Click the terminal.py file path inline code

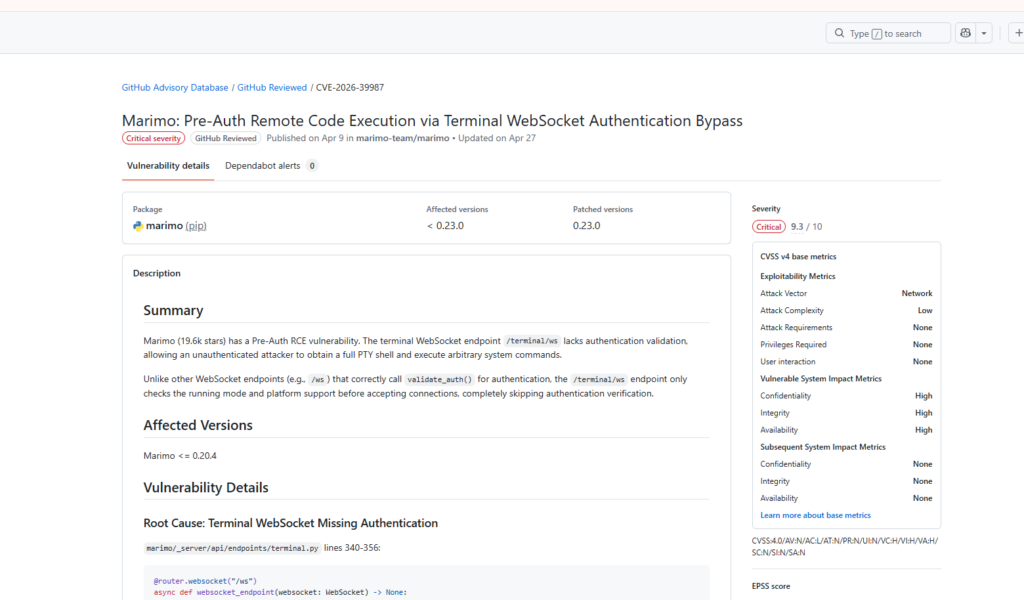232,548
